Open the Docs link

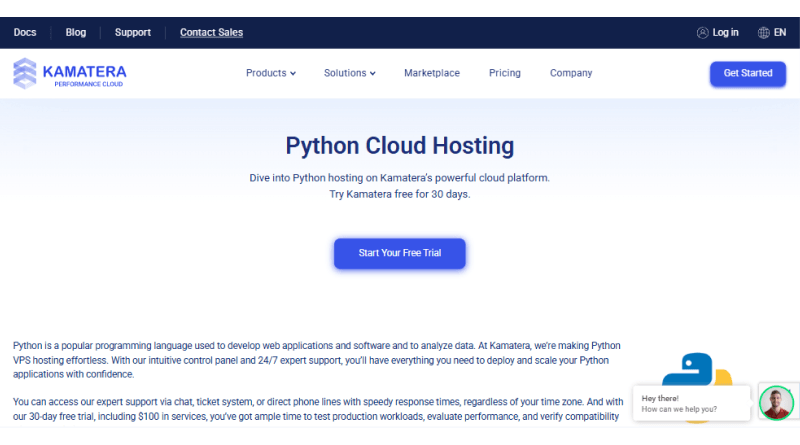[x=25, y=33]
